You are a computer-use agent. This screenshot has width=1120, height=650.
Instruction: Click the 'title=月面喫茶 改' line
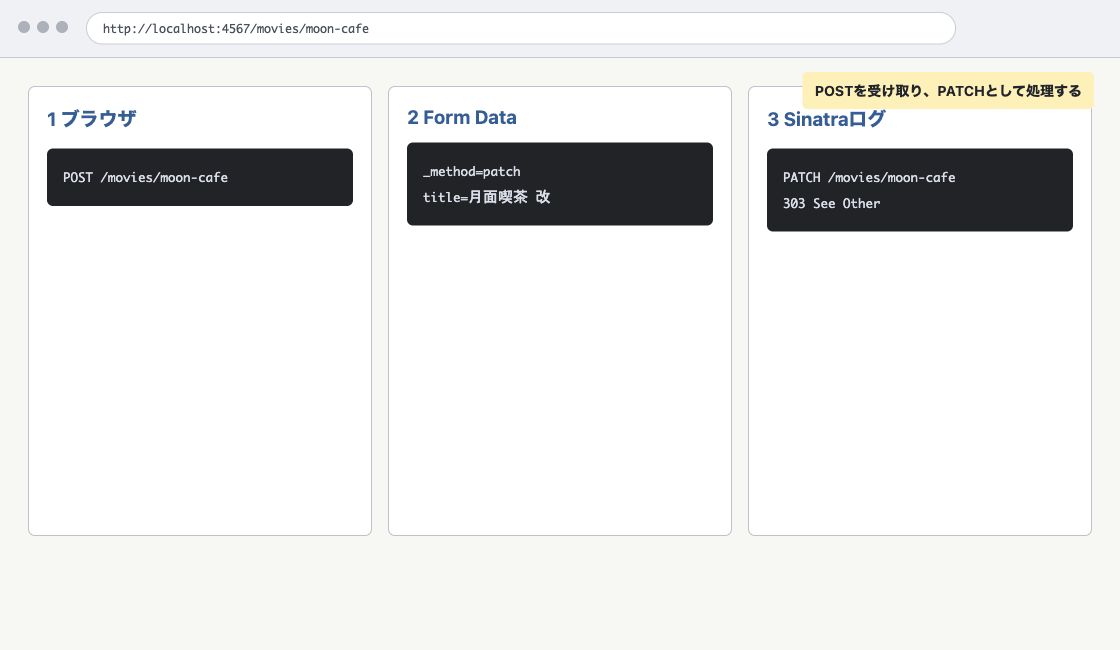(486, 197)
